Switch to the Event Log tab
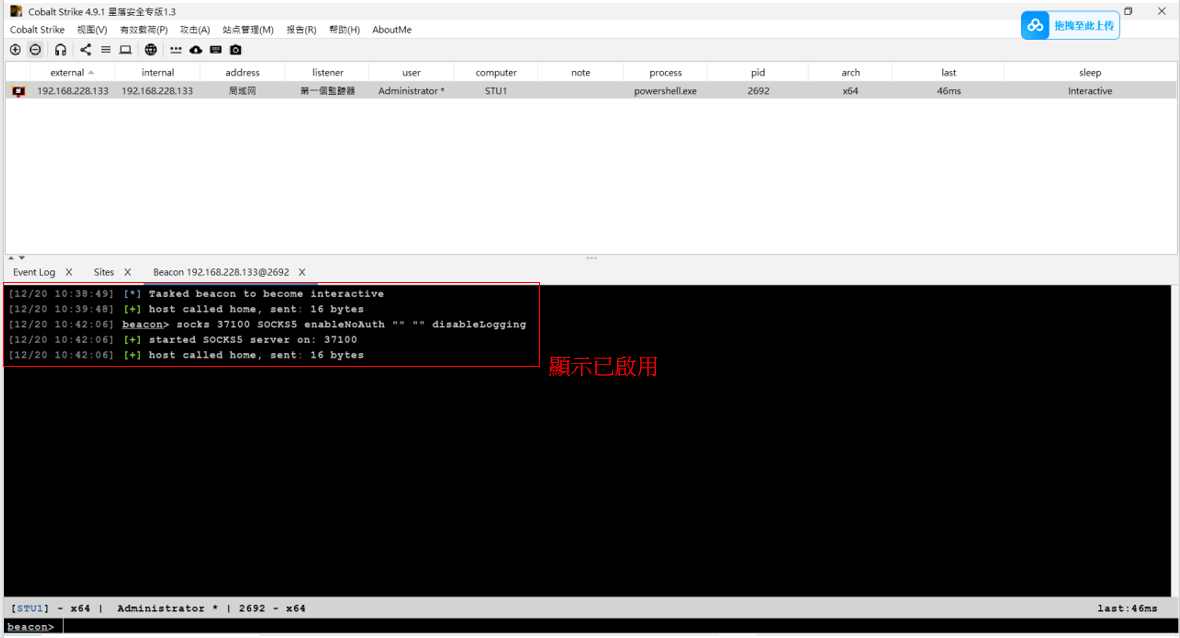The height and width of the screenshot is (638, 1180). click(34, 272)
